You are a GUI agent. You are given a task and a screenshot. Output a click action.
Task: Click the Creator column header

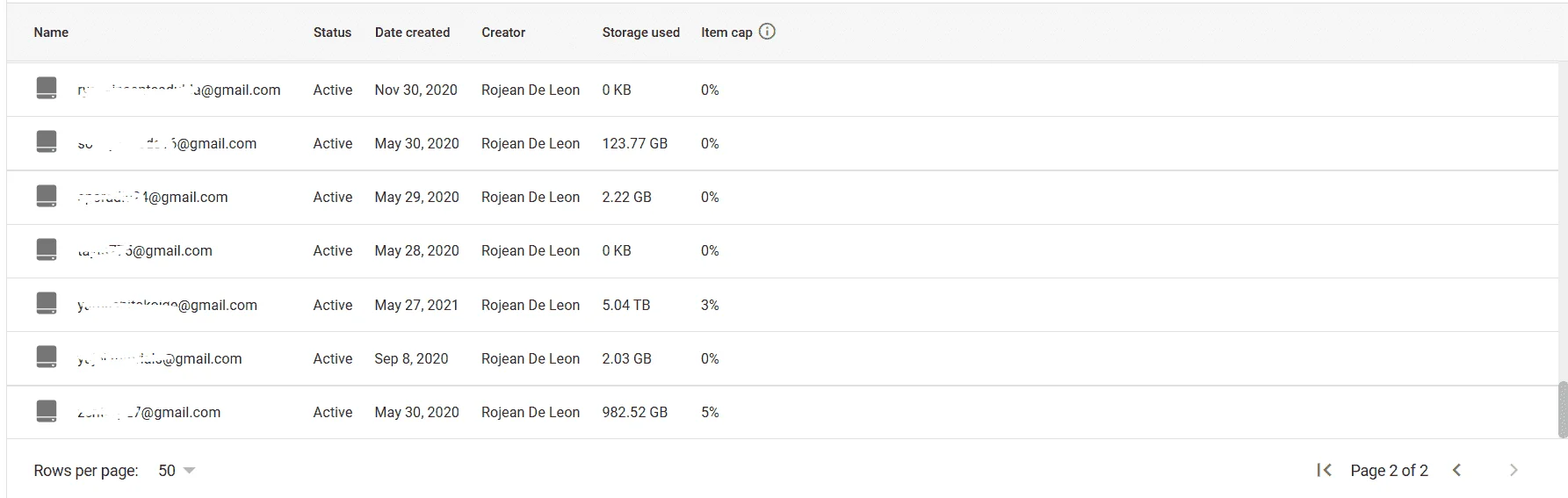click(x=503, y=32)
